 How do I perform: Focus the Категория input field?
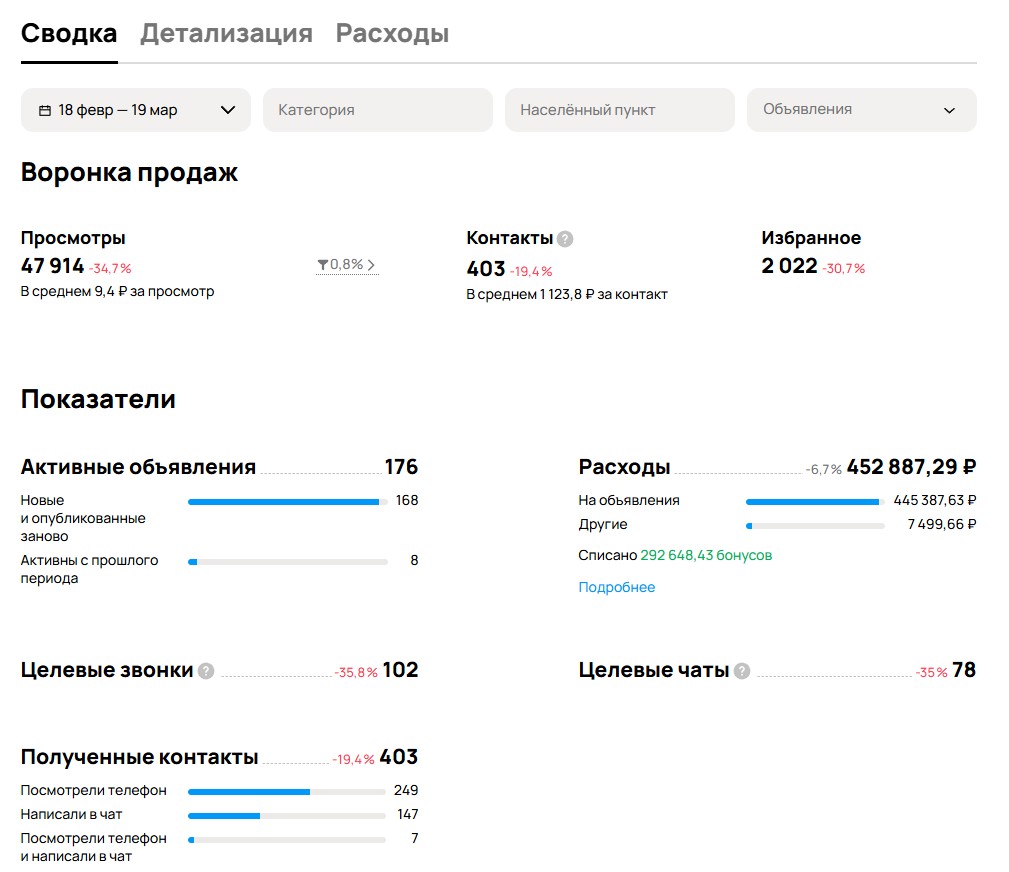point(378,110)
